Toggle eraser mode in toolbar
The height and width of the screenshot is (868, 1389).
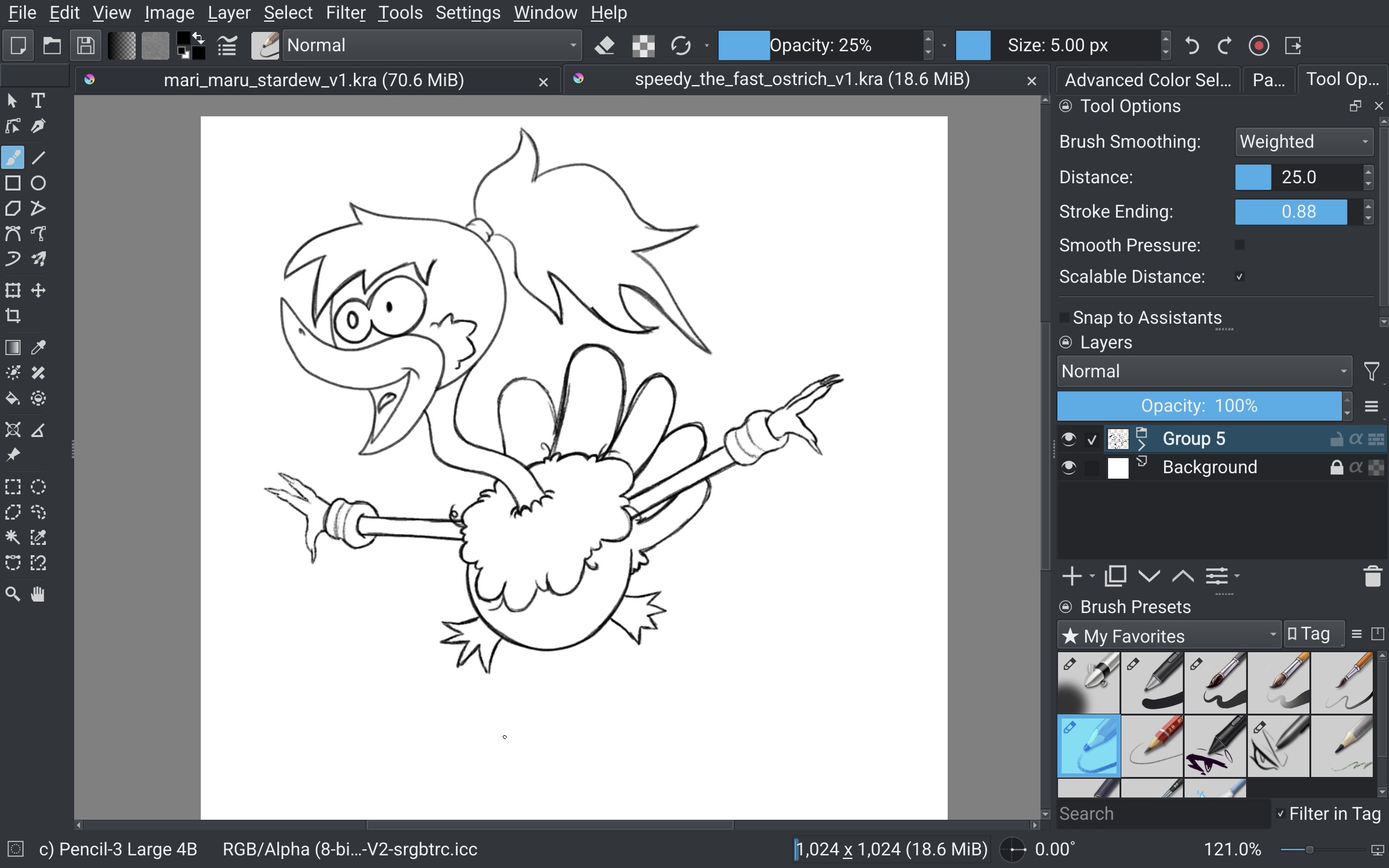pos(604,46)
